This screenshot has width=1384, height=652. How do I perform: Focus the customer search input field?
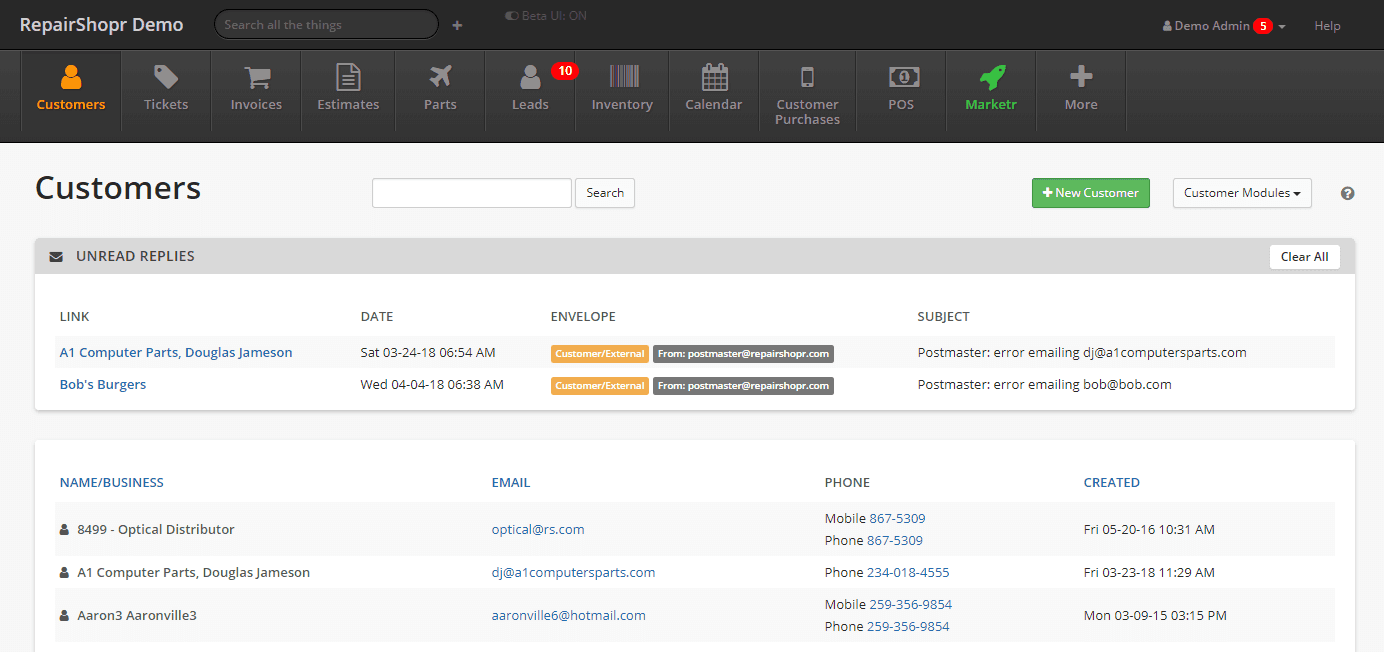pyautogui.click(x=471, y=193)
